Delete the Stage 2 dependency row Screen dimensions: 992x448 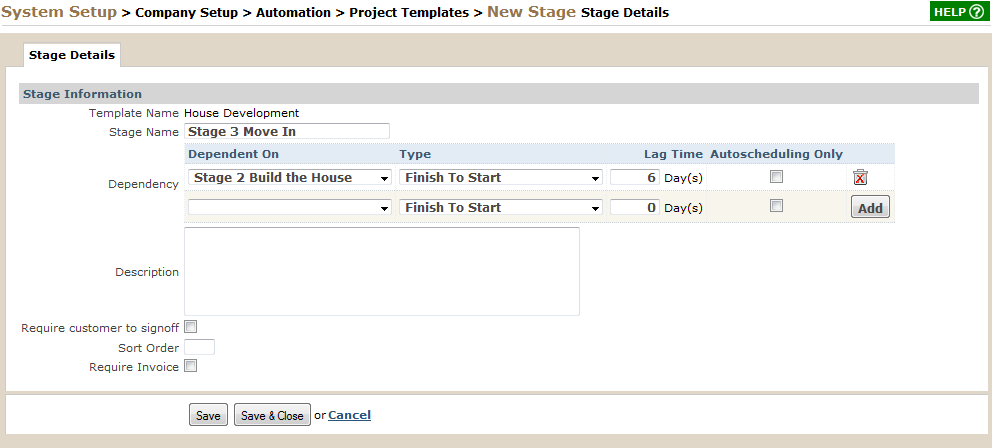coord(860,177)
